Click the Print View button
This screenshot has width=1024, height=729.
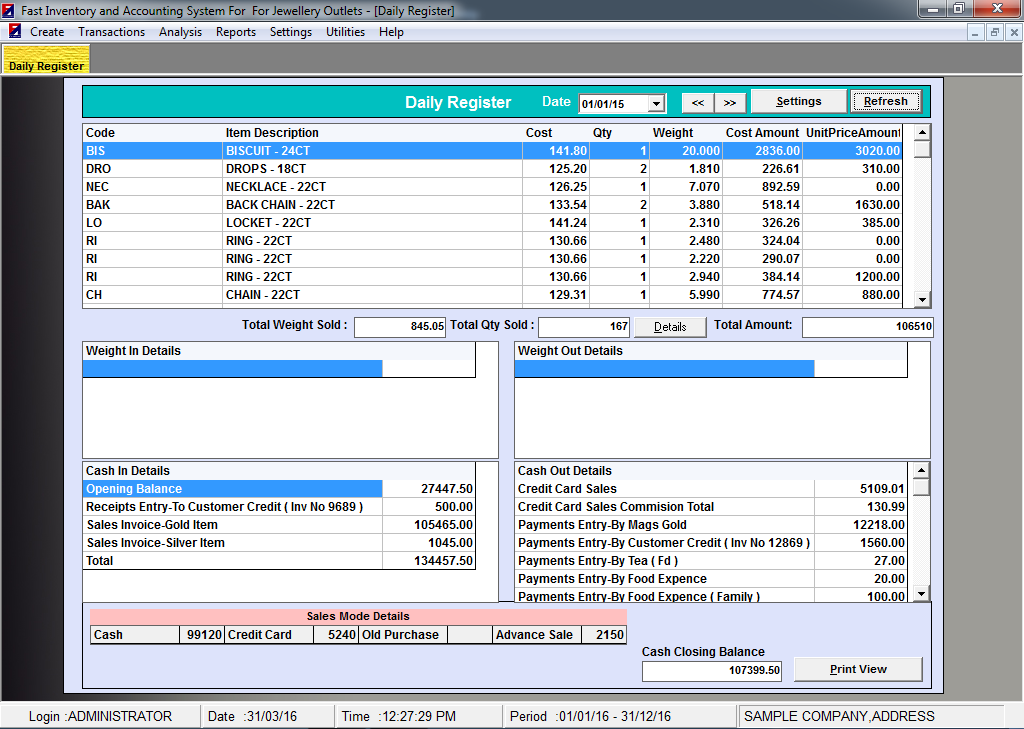click(x=858, y=669)
